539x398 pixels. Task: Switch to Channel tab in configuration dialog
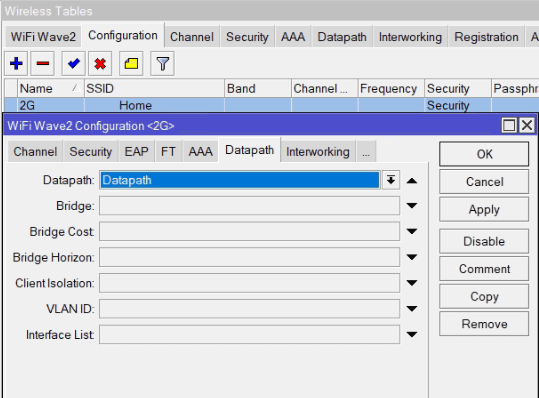[35, 152]
